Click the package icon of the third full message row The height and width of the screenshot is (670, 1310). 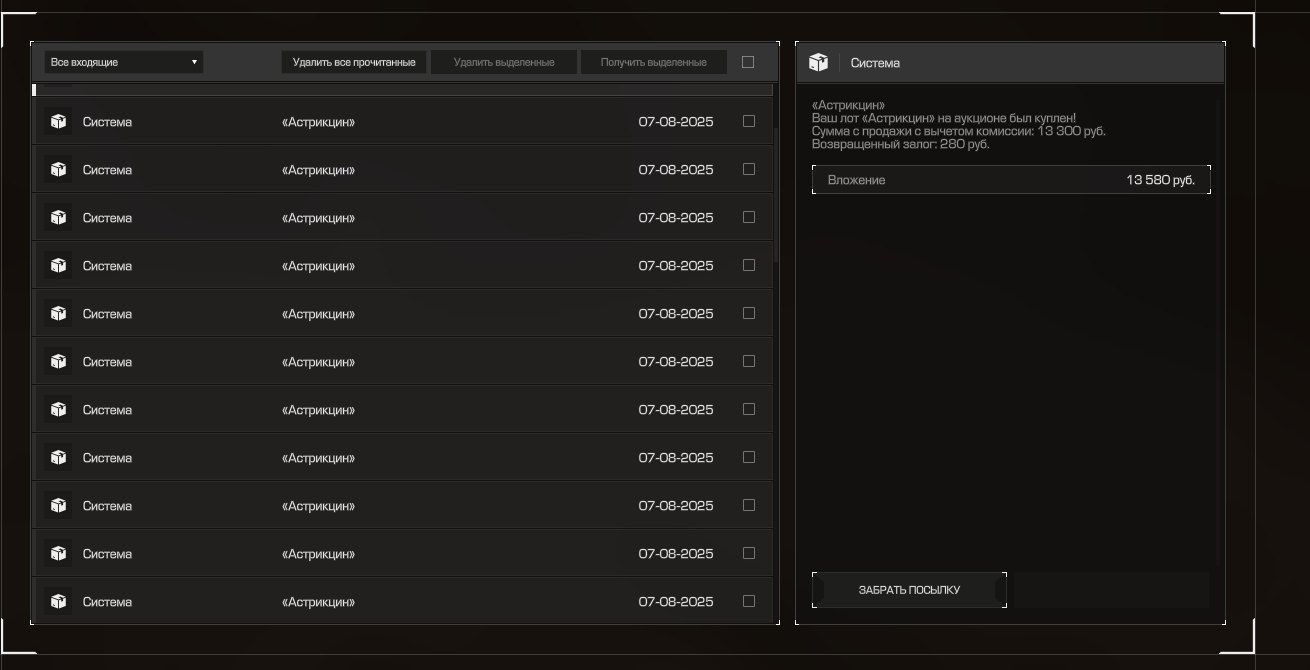coord(58,218)
